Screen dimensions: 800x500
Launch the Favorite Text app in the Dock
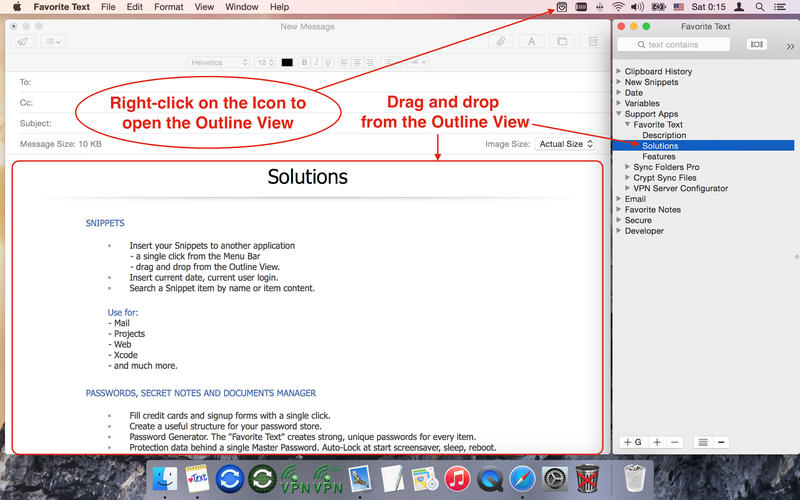(x=197, y=480)
